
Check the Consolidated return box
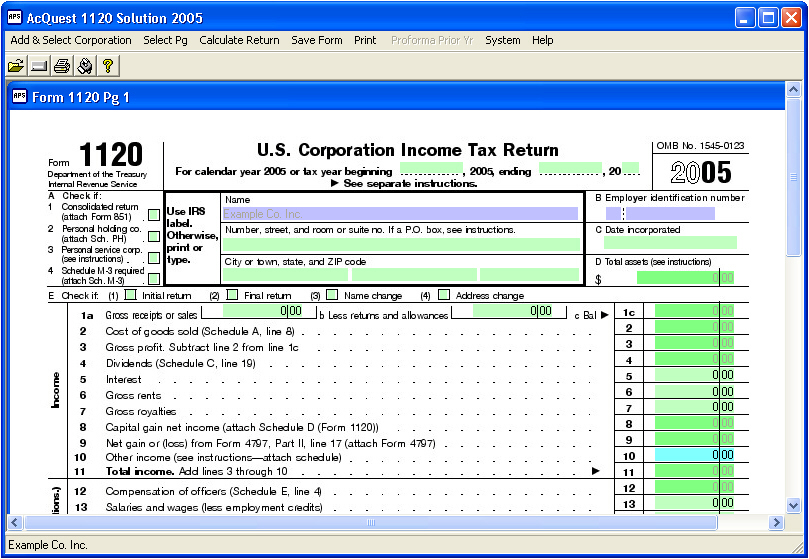coord(154,215)
